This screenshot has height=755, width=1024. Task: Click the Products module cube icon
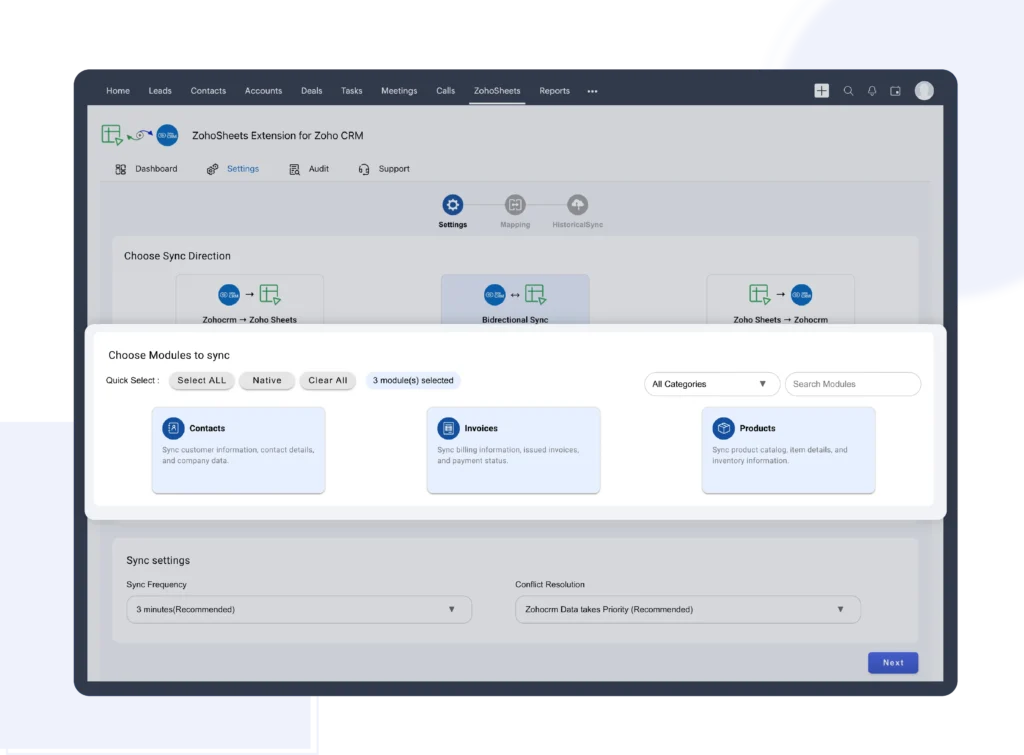(723, 428)
